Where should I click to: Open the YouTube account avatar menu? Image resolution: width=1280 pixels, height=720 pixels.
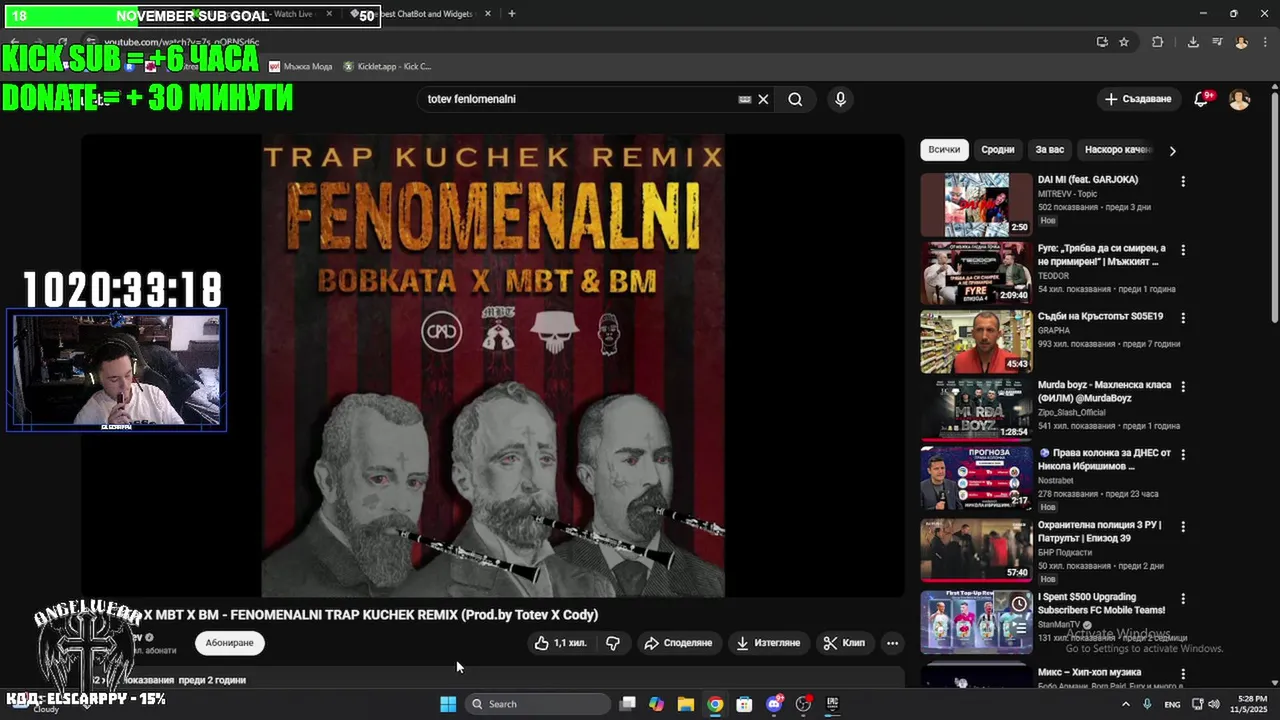(x=1239, y=99)
